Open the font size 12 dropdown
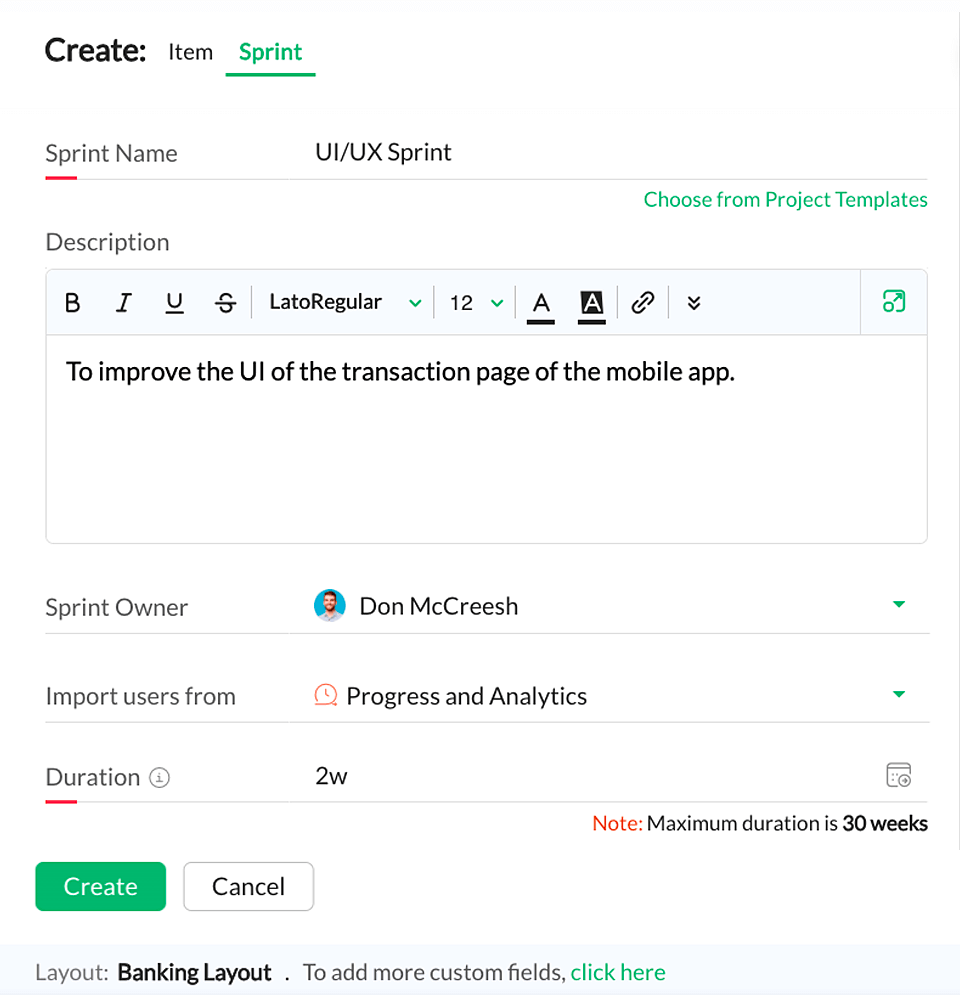Screen dimensions: 960x1001 [475, 302]
